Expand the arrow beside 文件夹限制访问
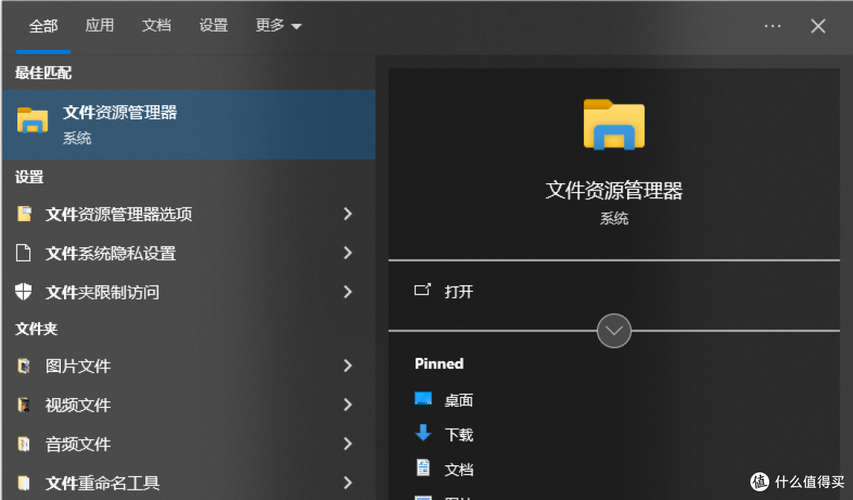Viewport: 853px width, 500px height. click(x=348, y=292)
